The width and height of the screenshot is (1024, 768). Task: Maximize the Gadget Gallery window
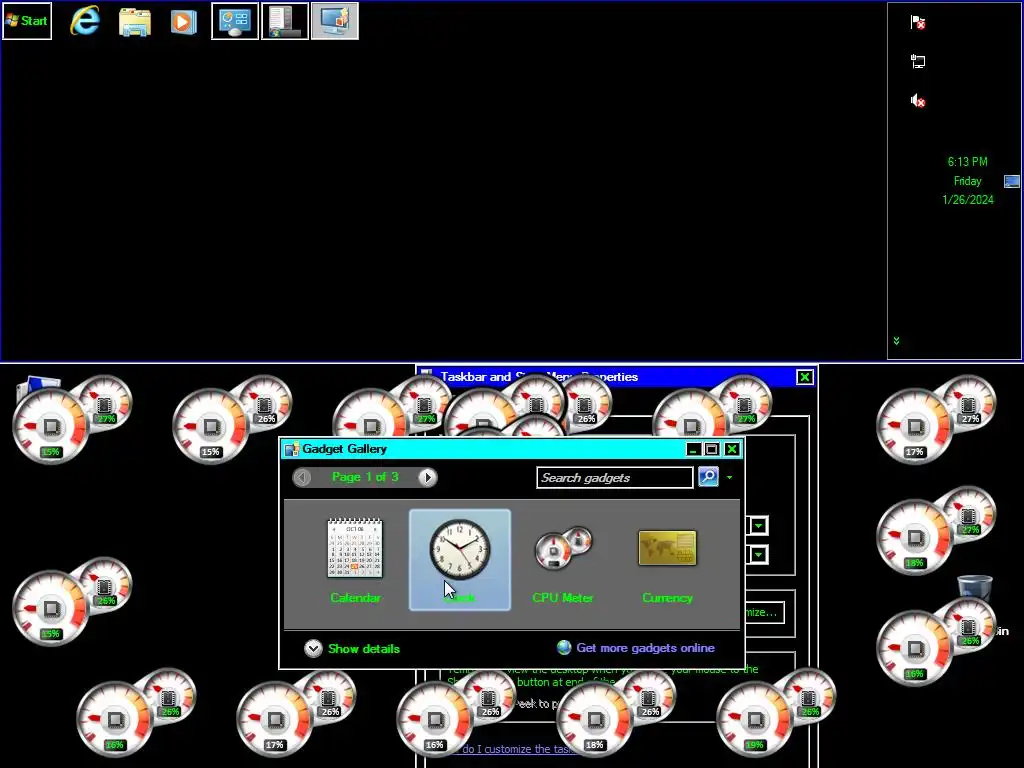point(712,449)
